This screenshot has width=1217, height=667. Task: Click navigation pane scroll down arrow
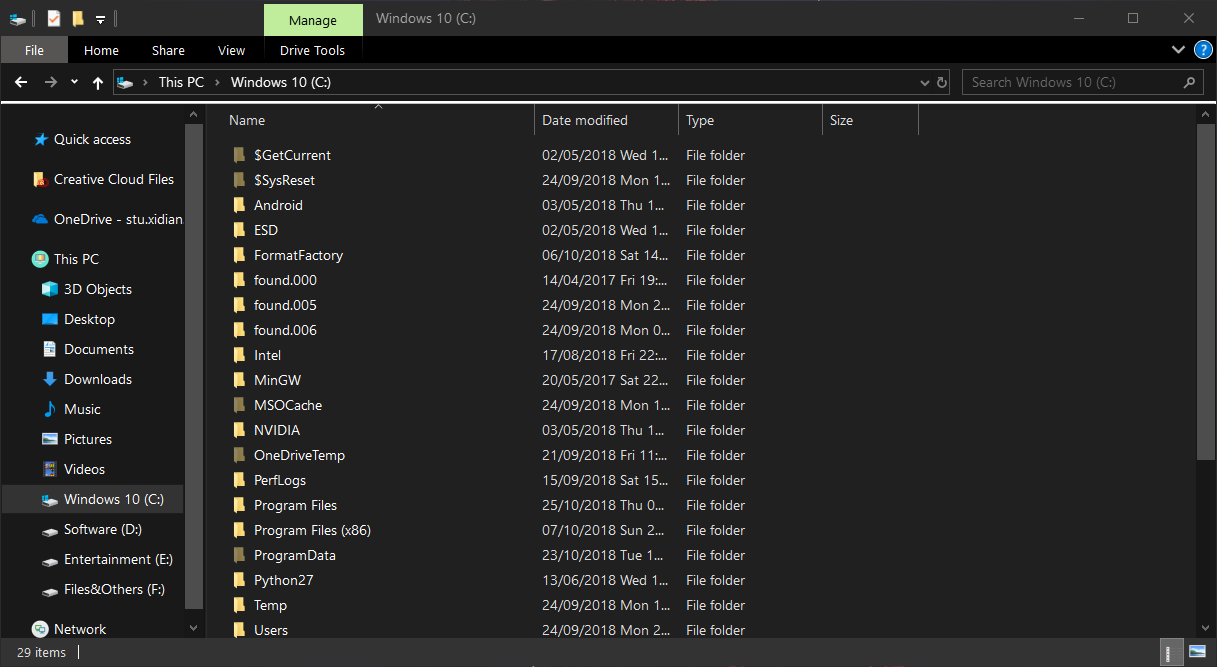point(194,628)
